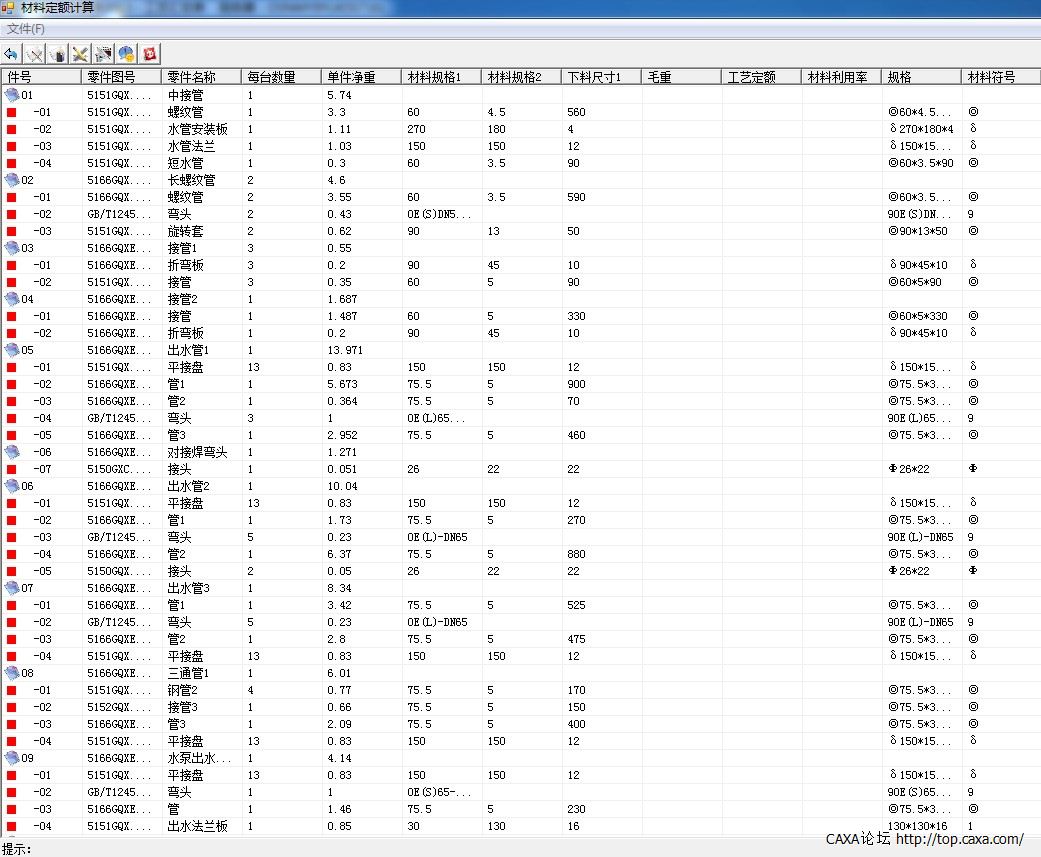This screenshot has height=857, width=1041.
Task: Click the 材料规格2 column header
Action: click(x=521, y=77)
